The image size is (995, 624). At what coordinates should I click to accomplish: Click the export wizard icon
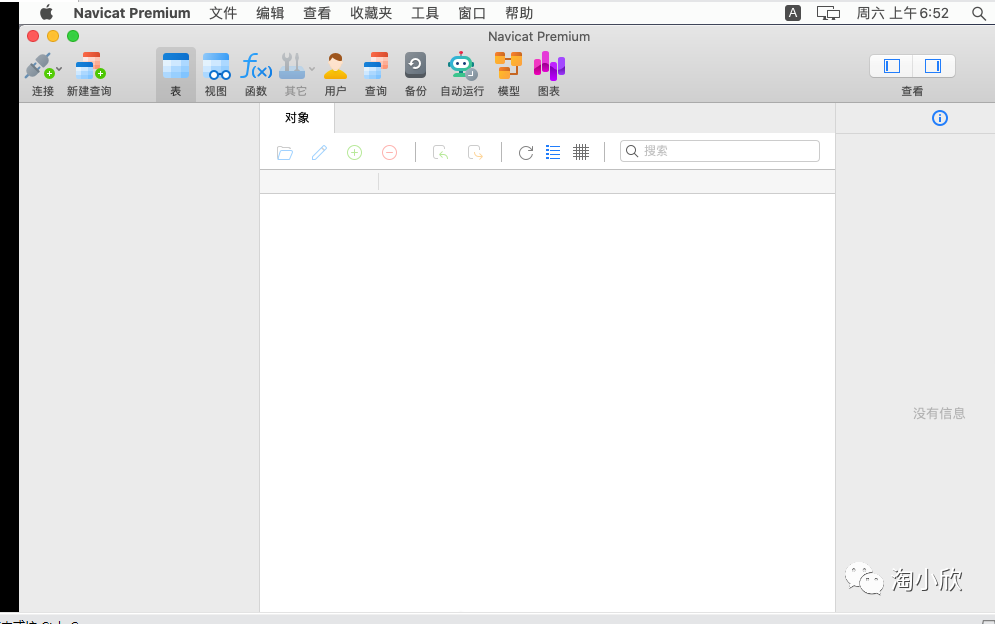[475, 152]
